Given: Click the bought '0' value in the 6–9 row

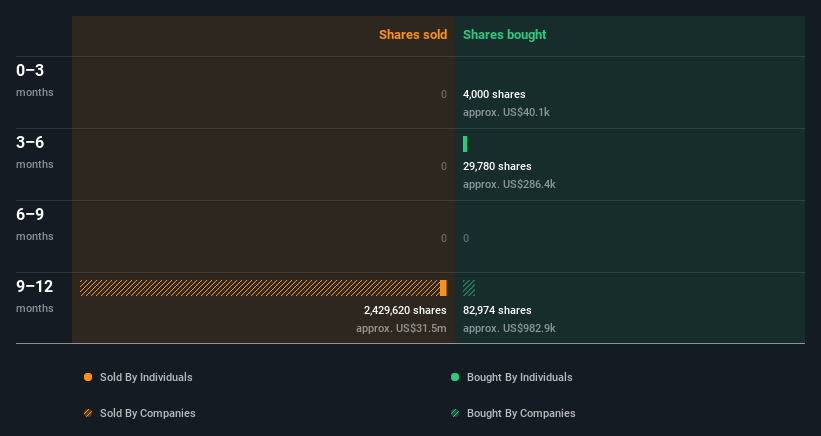Looking at the screenshot, I should [466, 238].
